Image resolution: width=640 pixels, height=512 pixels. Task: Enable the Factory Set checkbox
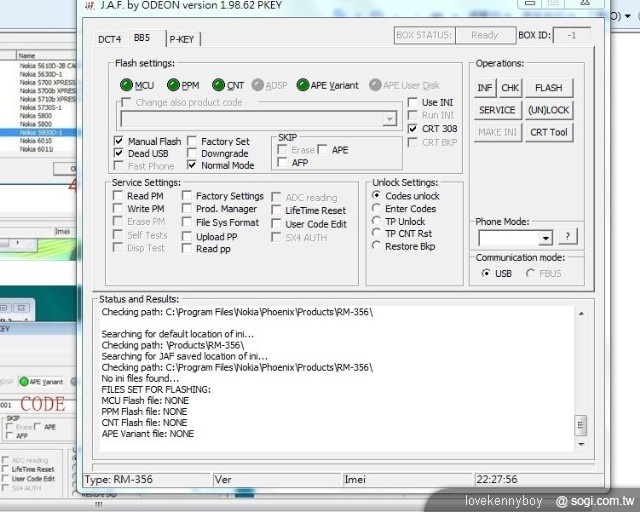191,141
